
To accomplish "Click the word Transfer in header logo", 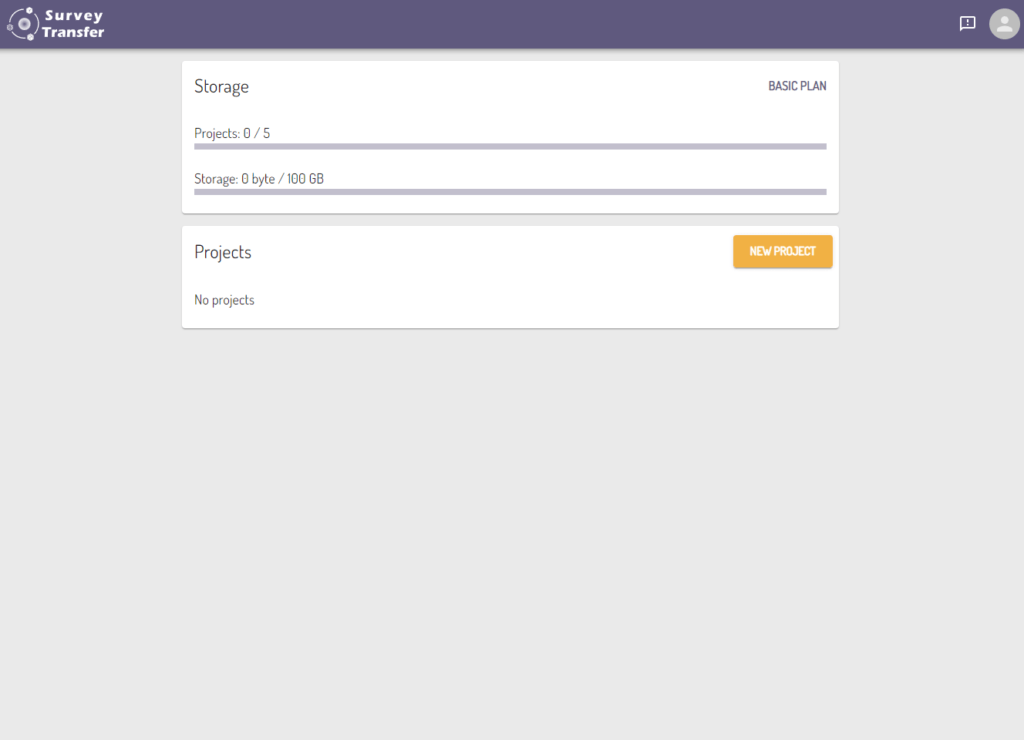I will (x=73, y=32).
